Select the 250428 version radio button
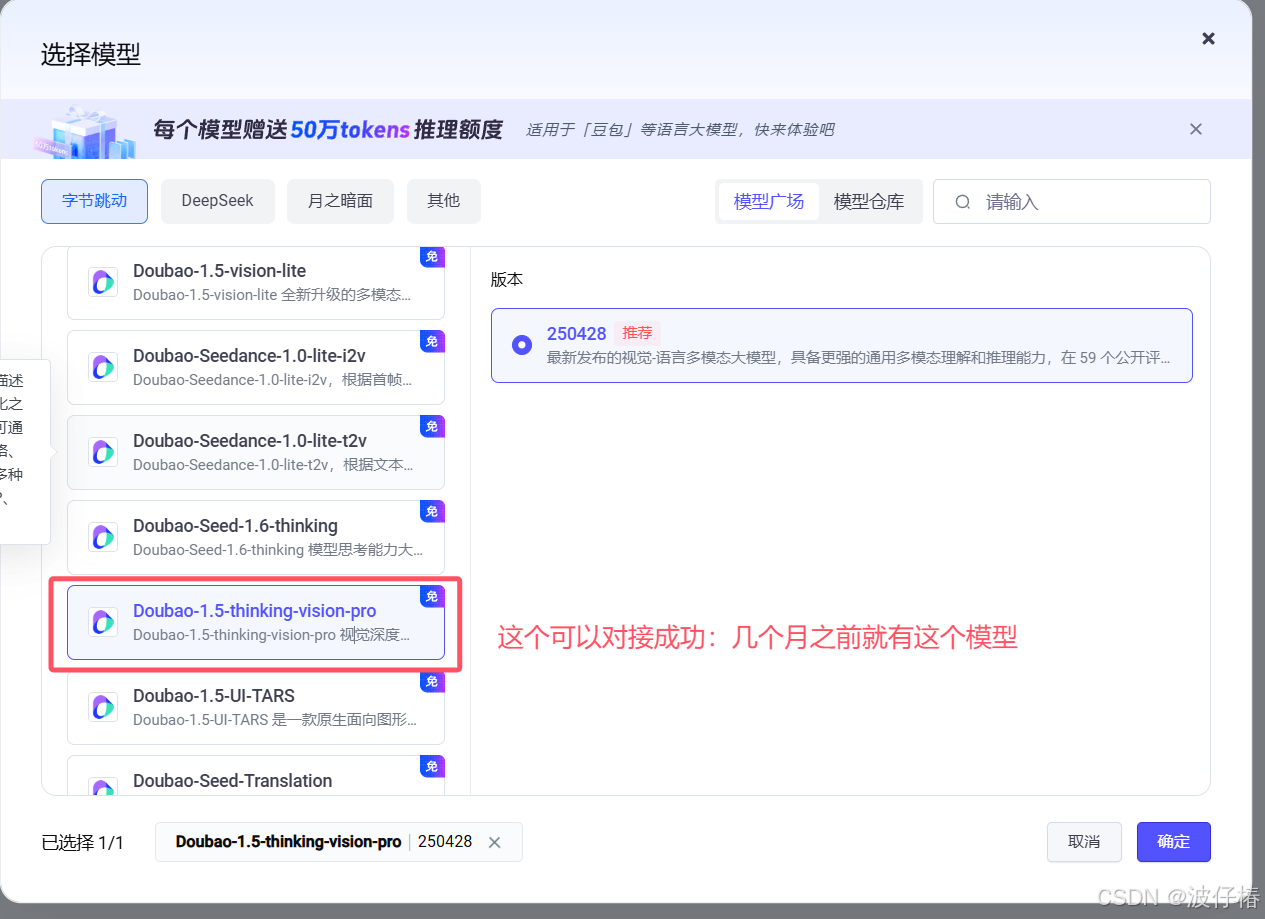Viewport: 1265px width, 919px height. [521, 345]
